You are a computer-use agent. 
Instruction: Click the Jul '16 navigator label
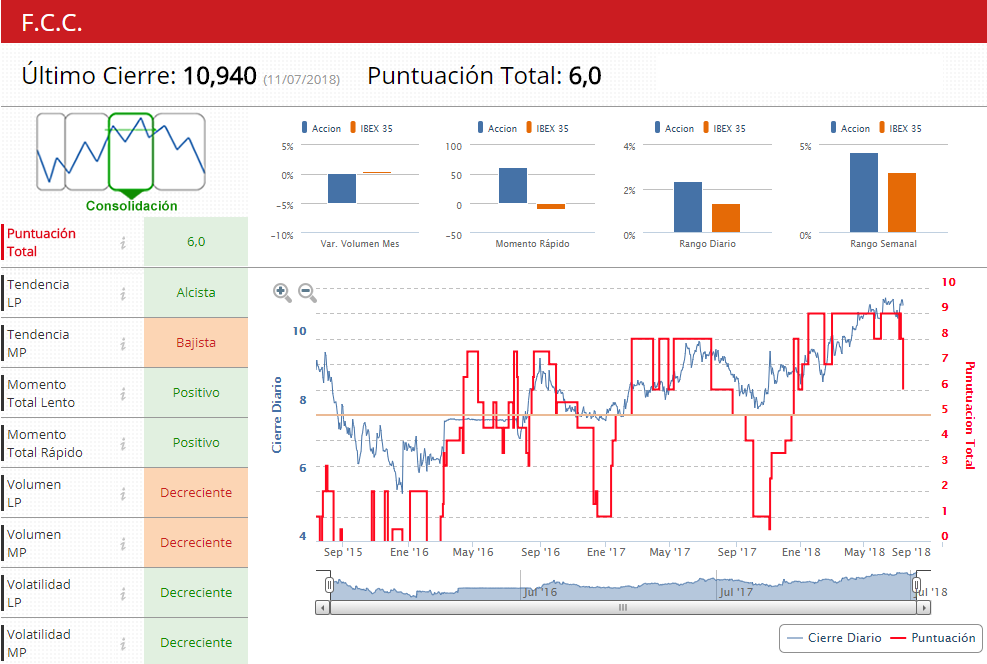click(x=541, y=592)
